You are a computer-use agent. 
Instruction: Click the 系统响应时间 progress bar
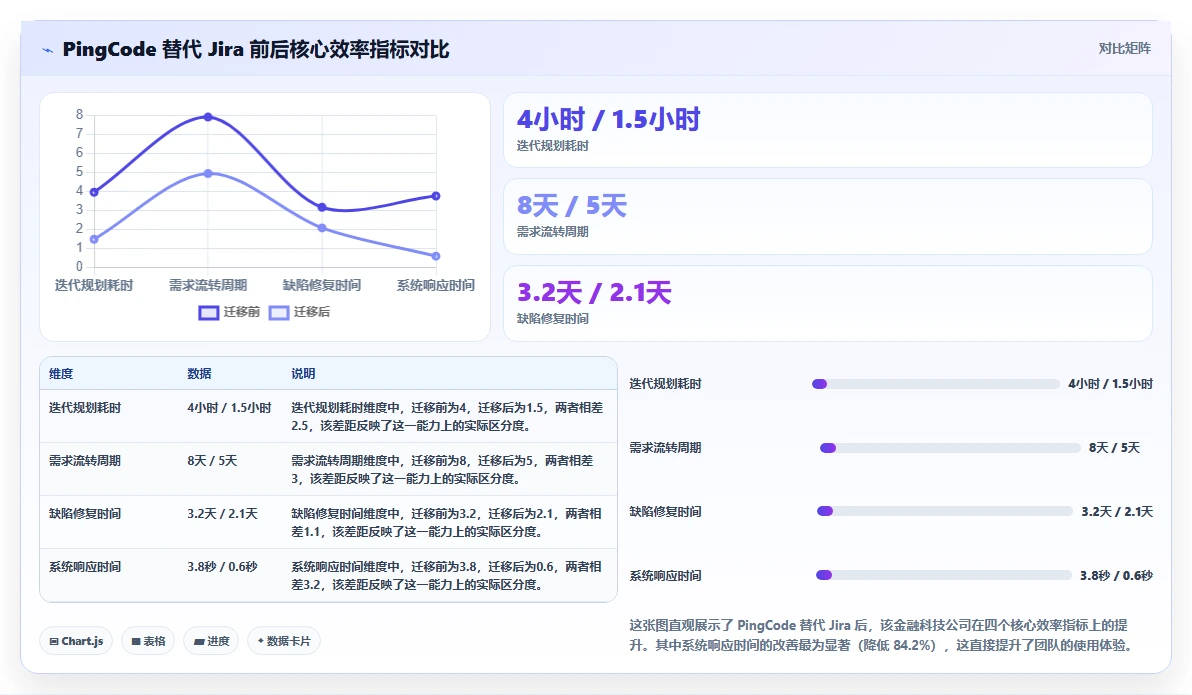pos(943,575)
